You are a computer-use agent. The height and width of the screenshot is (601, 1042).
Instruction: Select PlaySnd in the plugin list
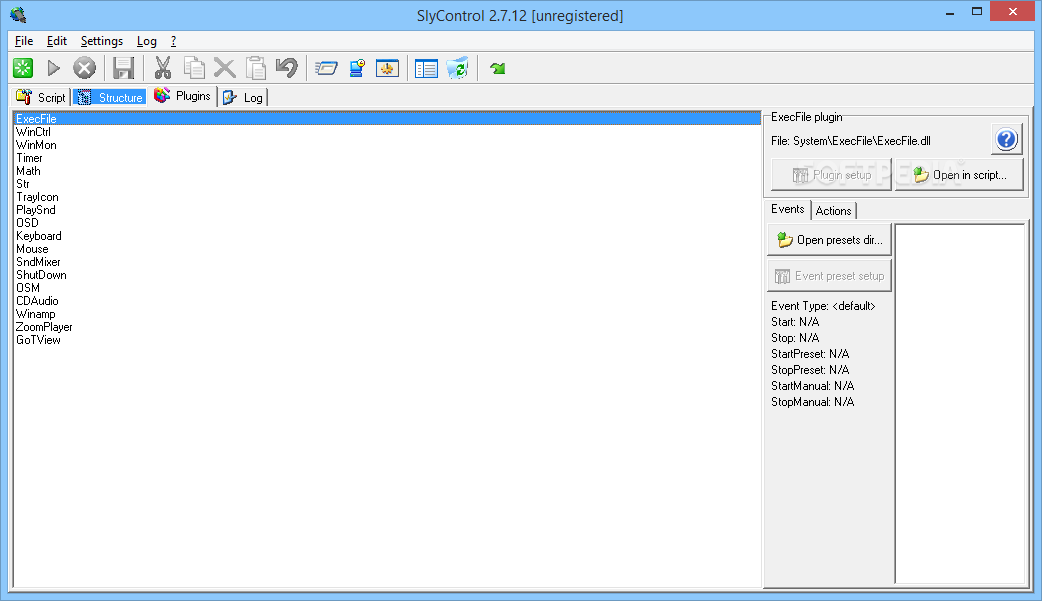click(x=387, y=209)
